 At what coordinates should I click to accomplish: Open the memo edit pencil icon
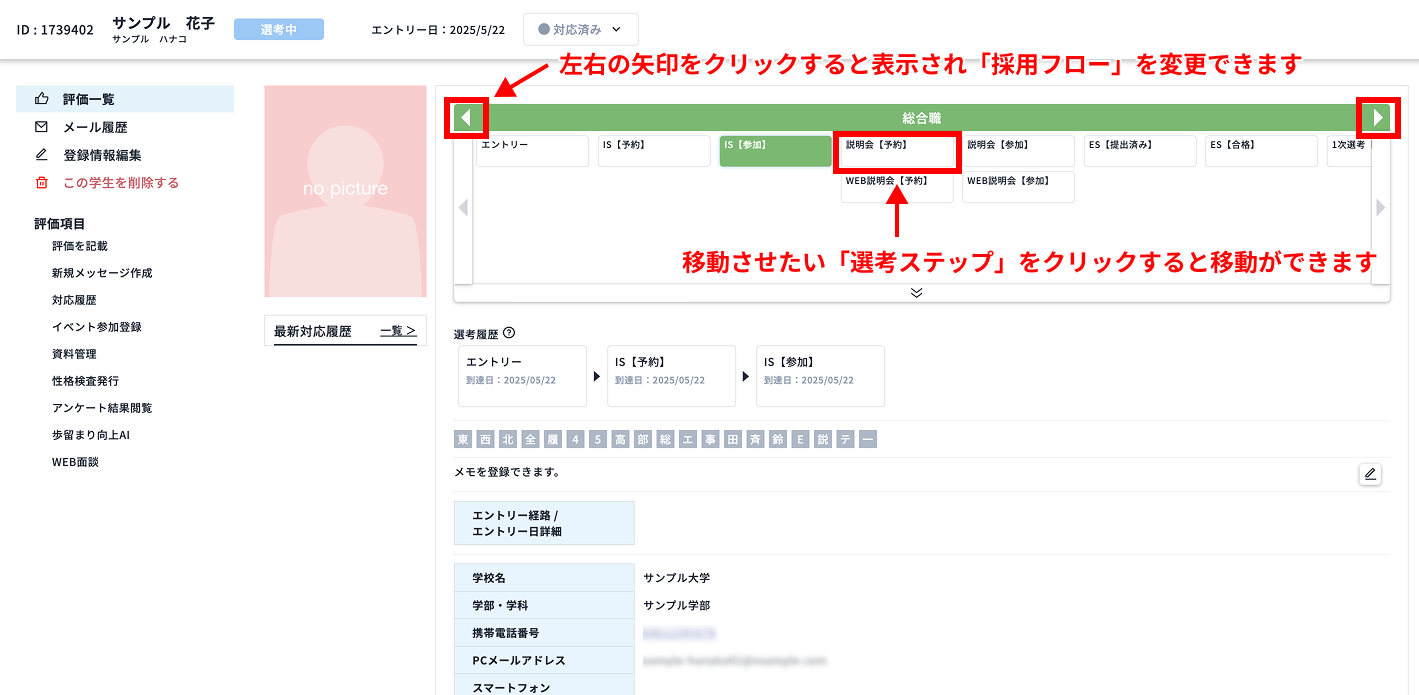coord(1369,473)
